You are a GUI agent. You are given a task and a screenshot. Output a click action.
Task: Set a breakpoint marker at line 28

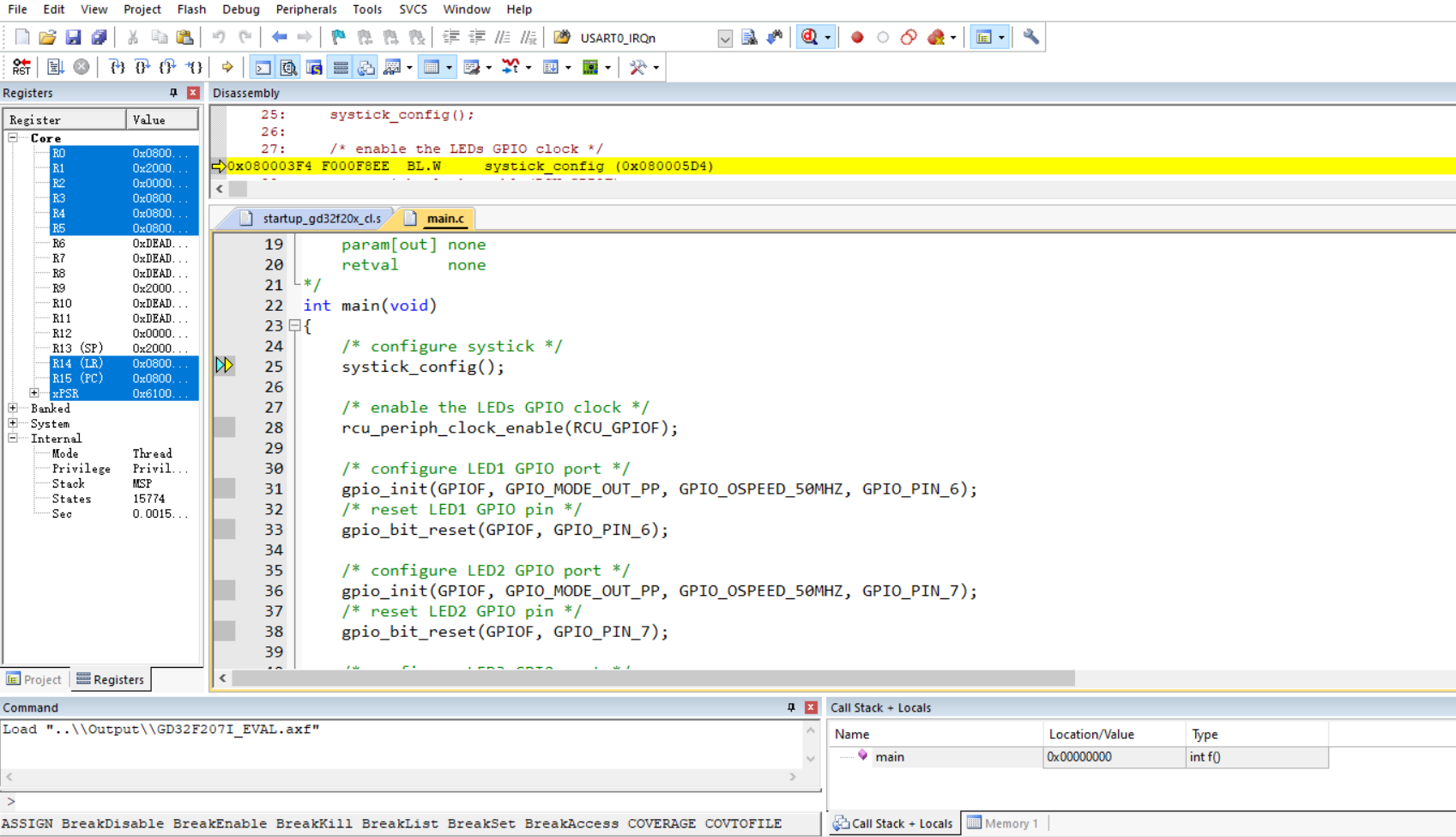(x=225, y=428)
